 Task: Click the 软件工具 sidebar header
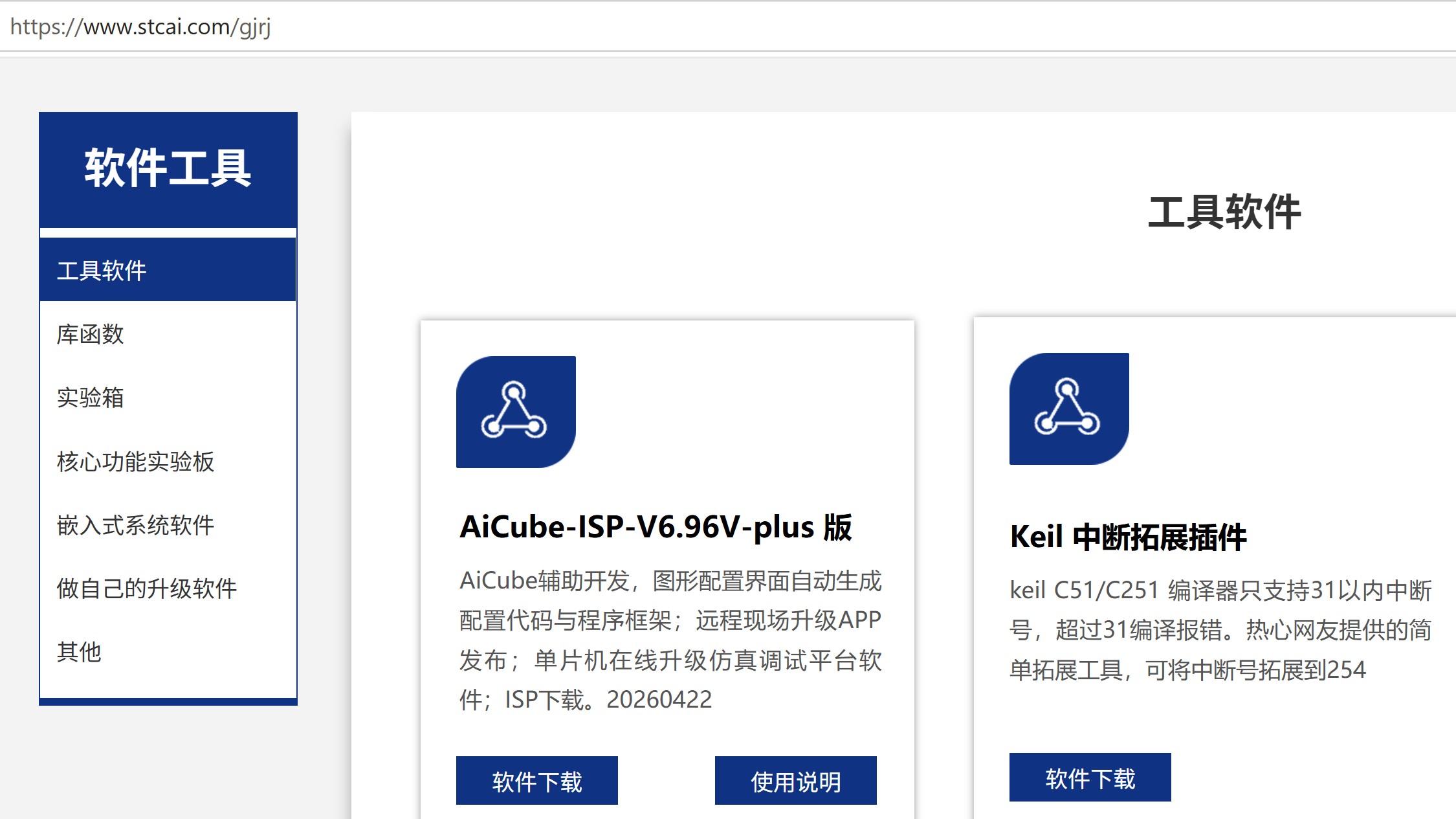pyautogui.click(x=168, y=169)
